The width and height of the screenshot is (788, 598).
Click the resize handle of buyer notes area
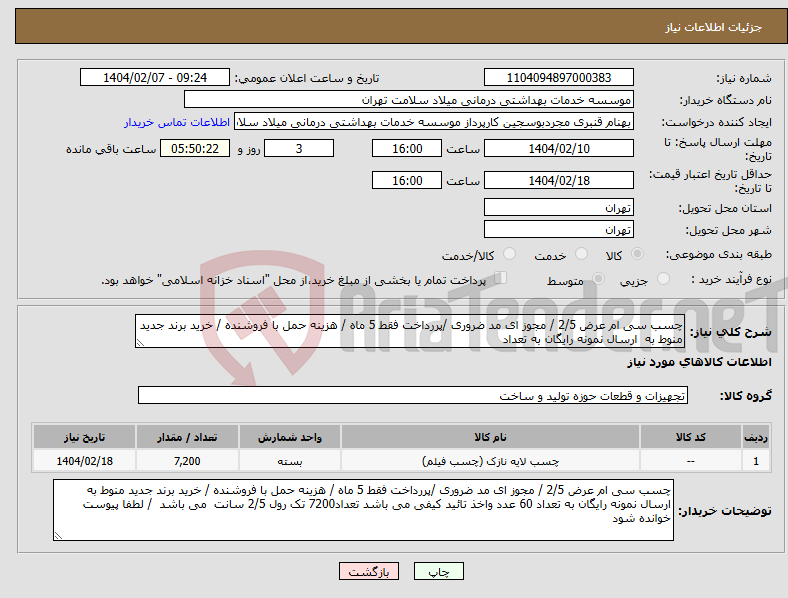58,536
